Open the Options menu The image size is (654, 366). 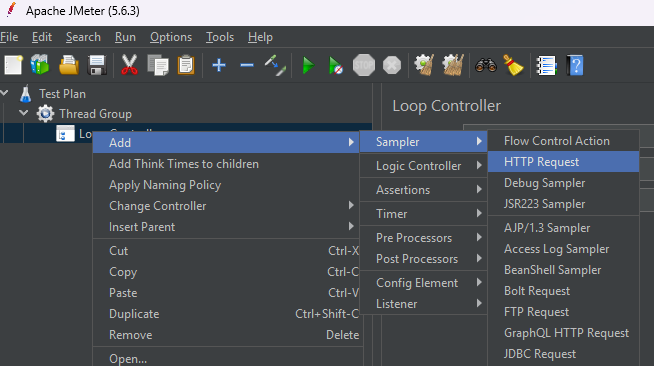(171, 37)
